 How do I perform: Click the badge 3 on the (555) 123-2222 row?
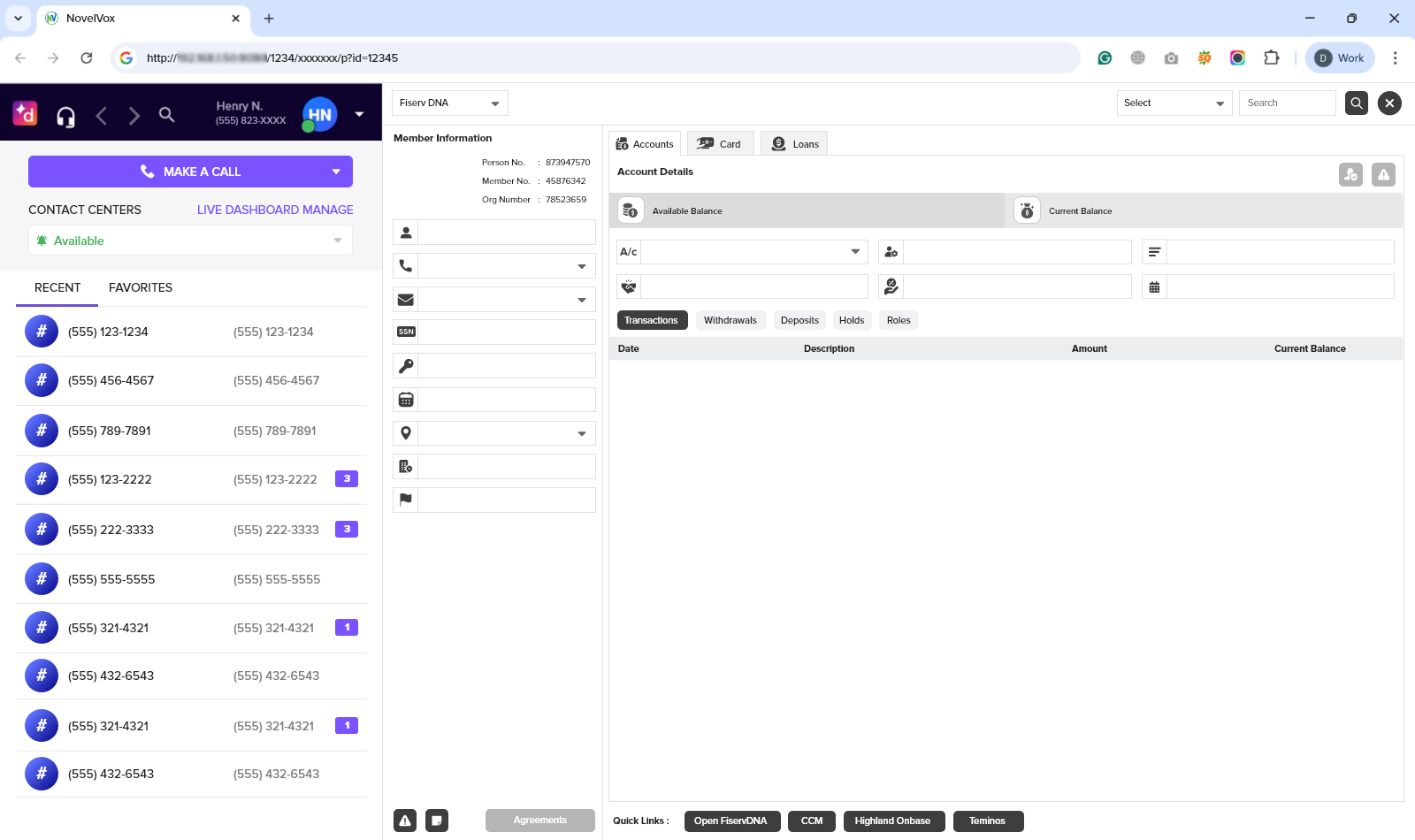pos(347,478)
